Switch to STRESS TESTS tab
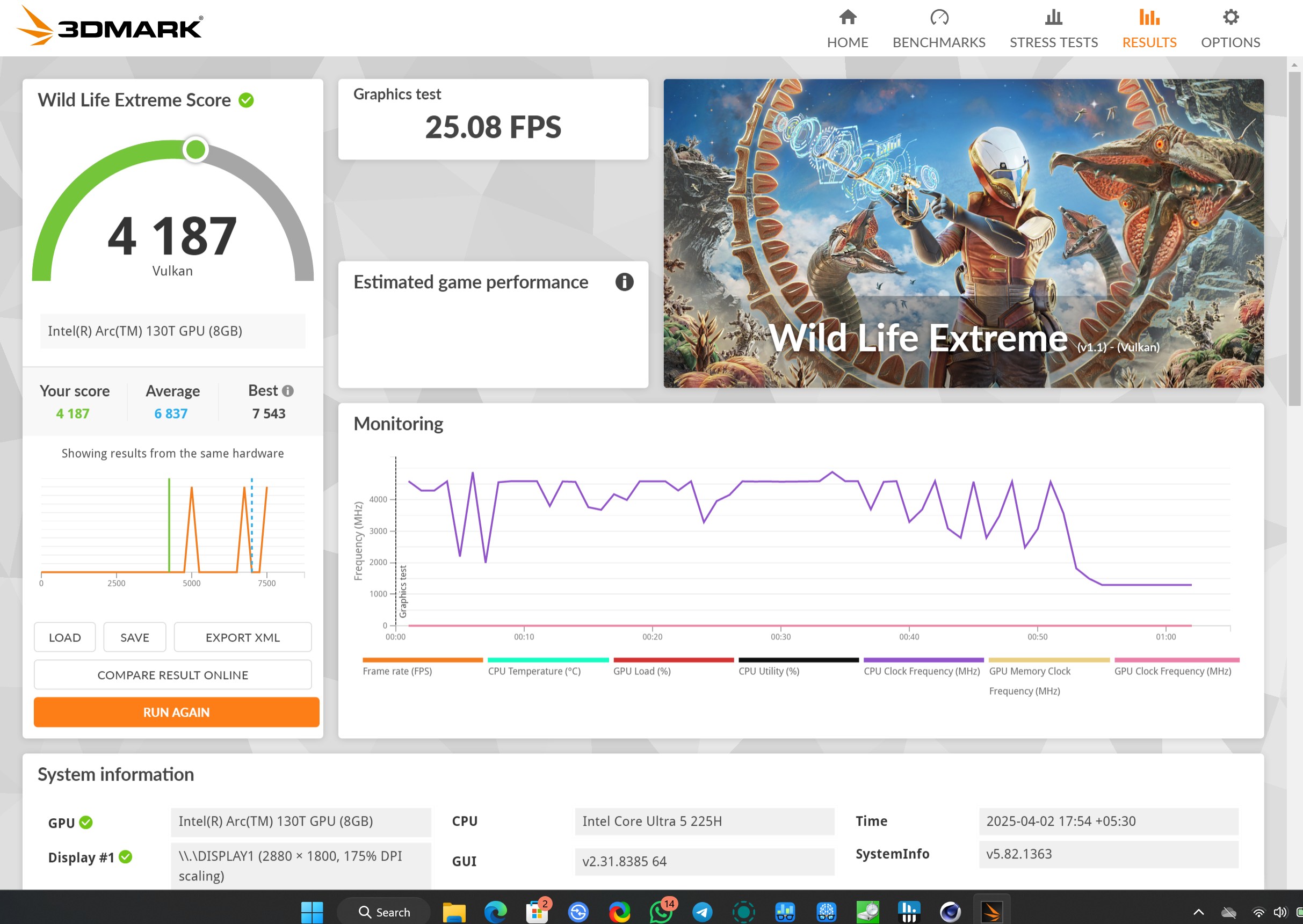 [1053, 28]
